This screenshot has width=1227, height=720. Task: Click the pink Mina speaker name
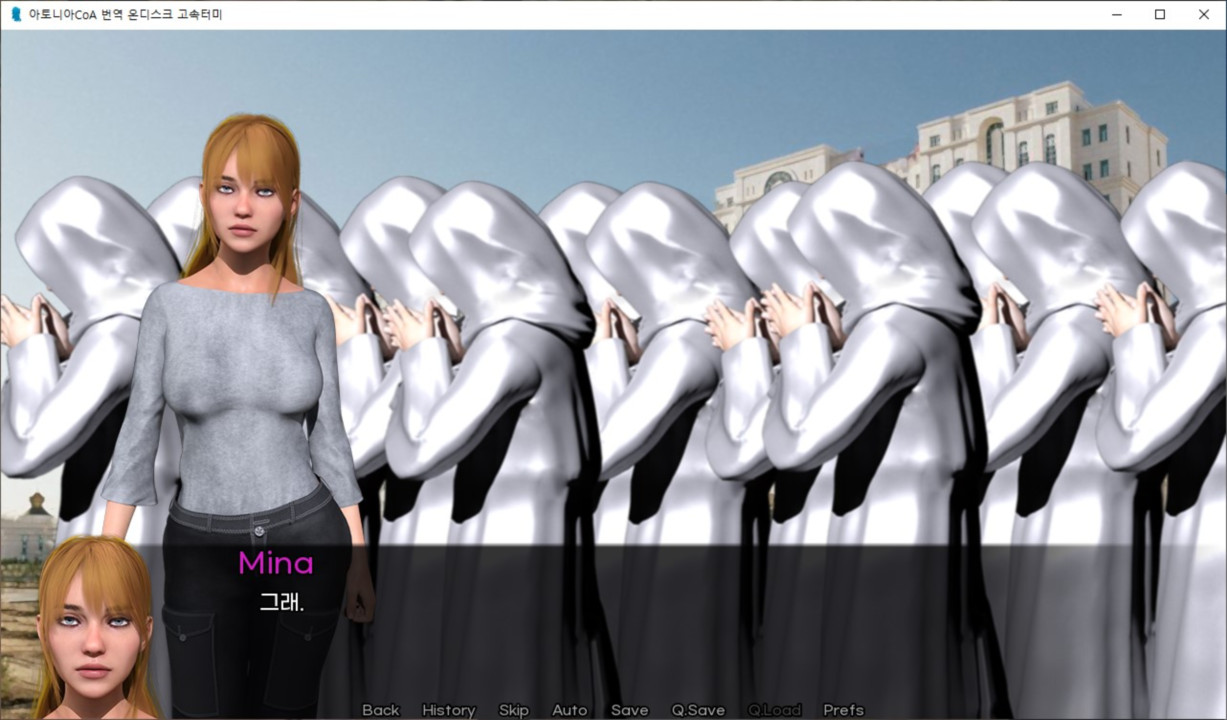[x=275, y=564]
